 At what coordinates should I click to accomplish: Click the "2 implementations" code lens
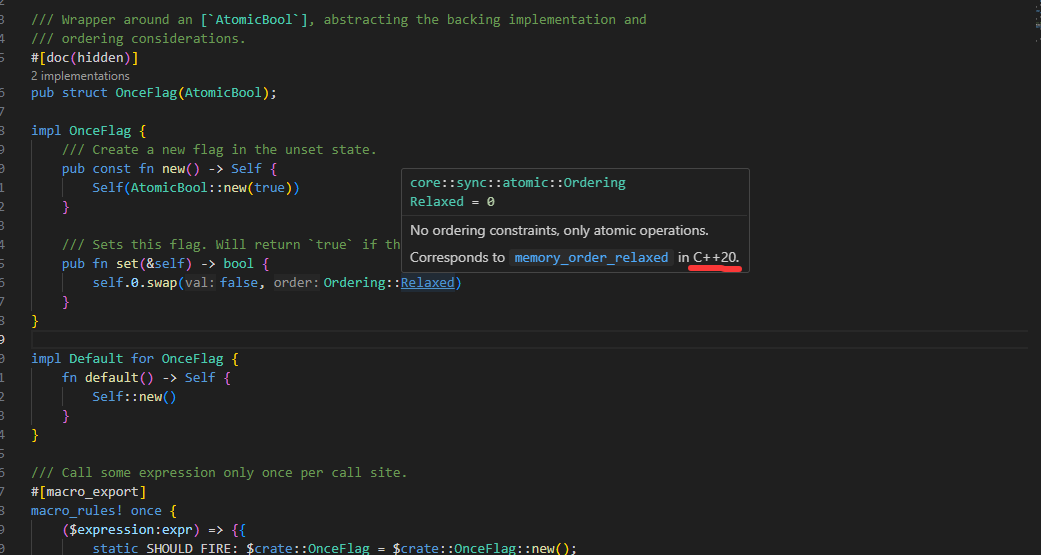[80, 76]
